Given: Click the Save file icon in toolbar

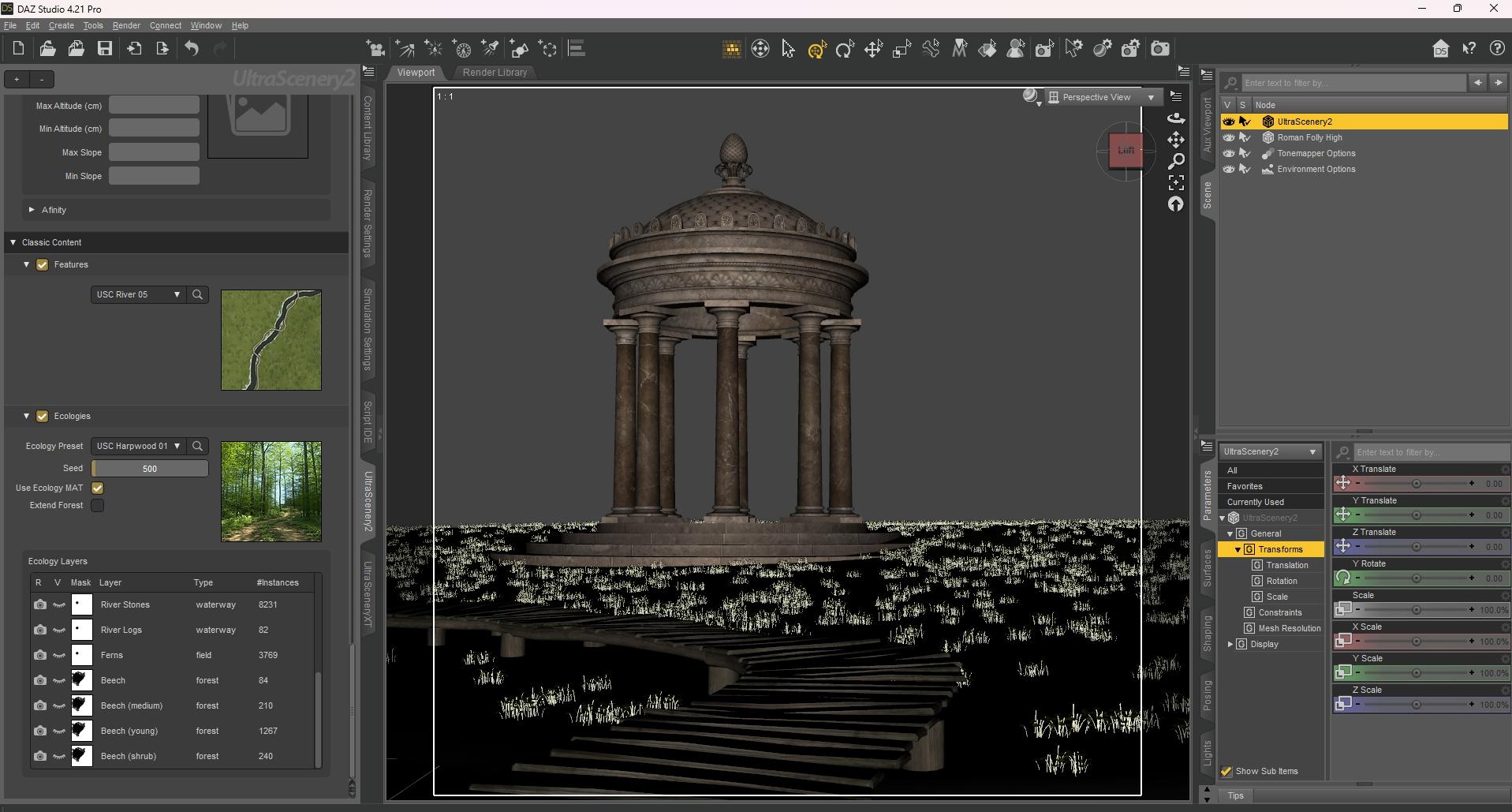Looking at the screenshot, I should [x=104, y=49].
